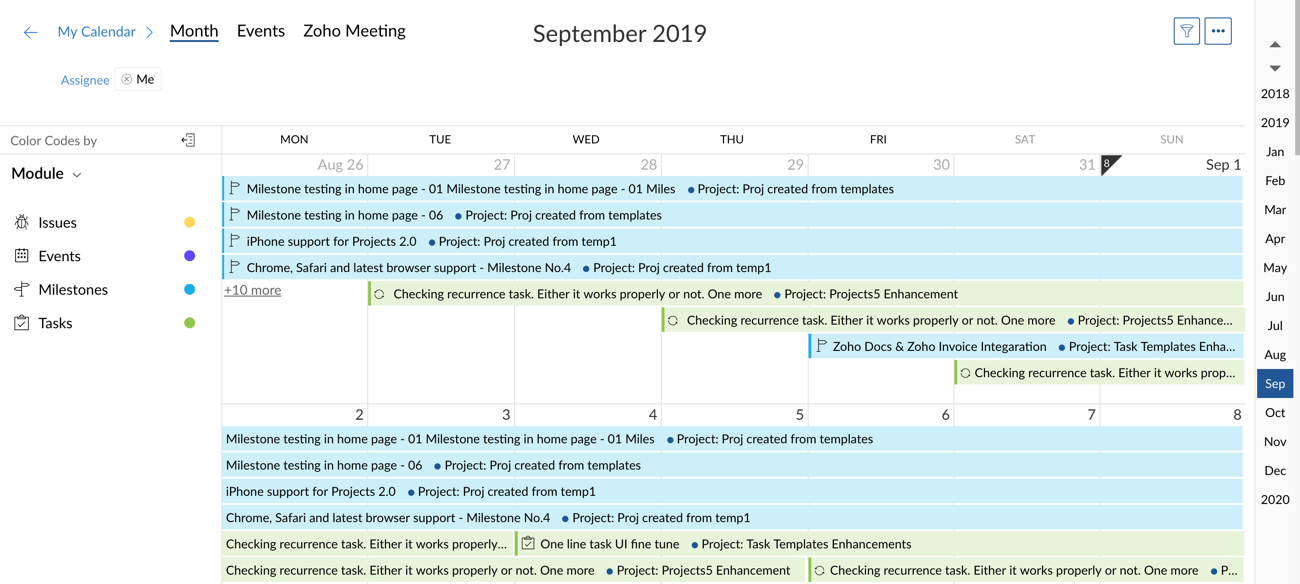
Task: Select year 2019 in the side navigator
Action: tap(1275, 123)
